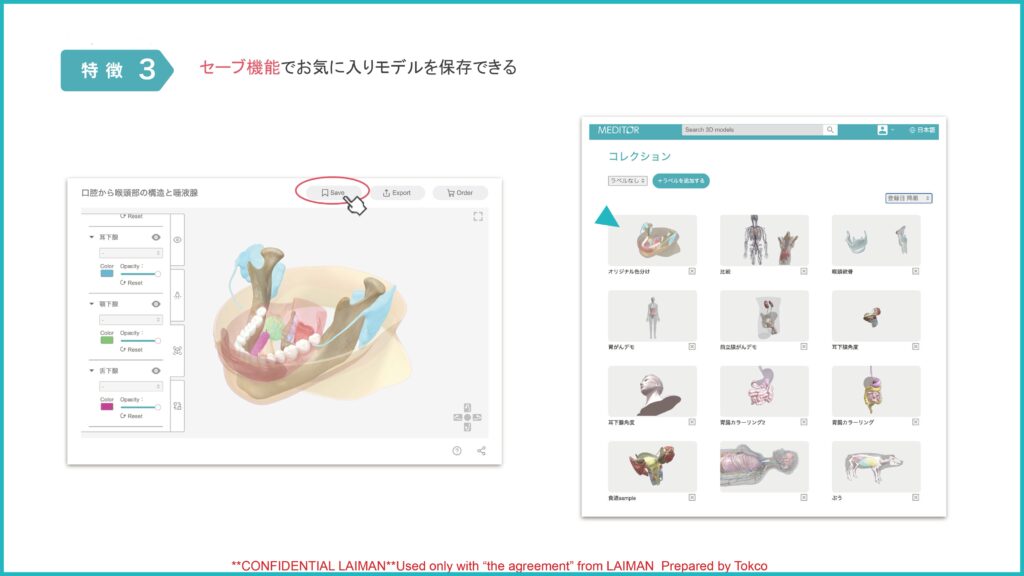The image size is (1024, 576).
Task: Click the search magnifier icon in MEDITOR header
Action: [830, 130]
